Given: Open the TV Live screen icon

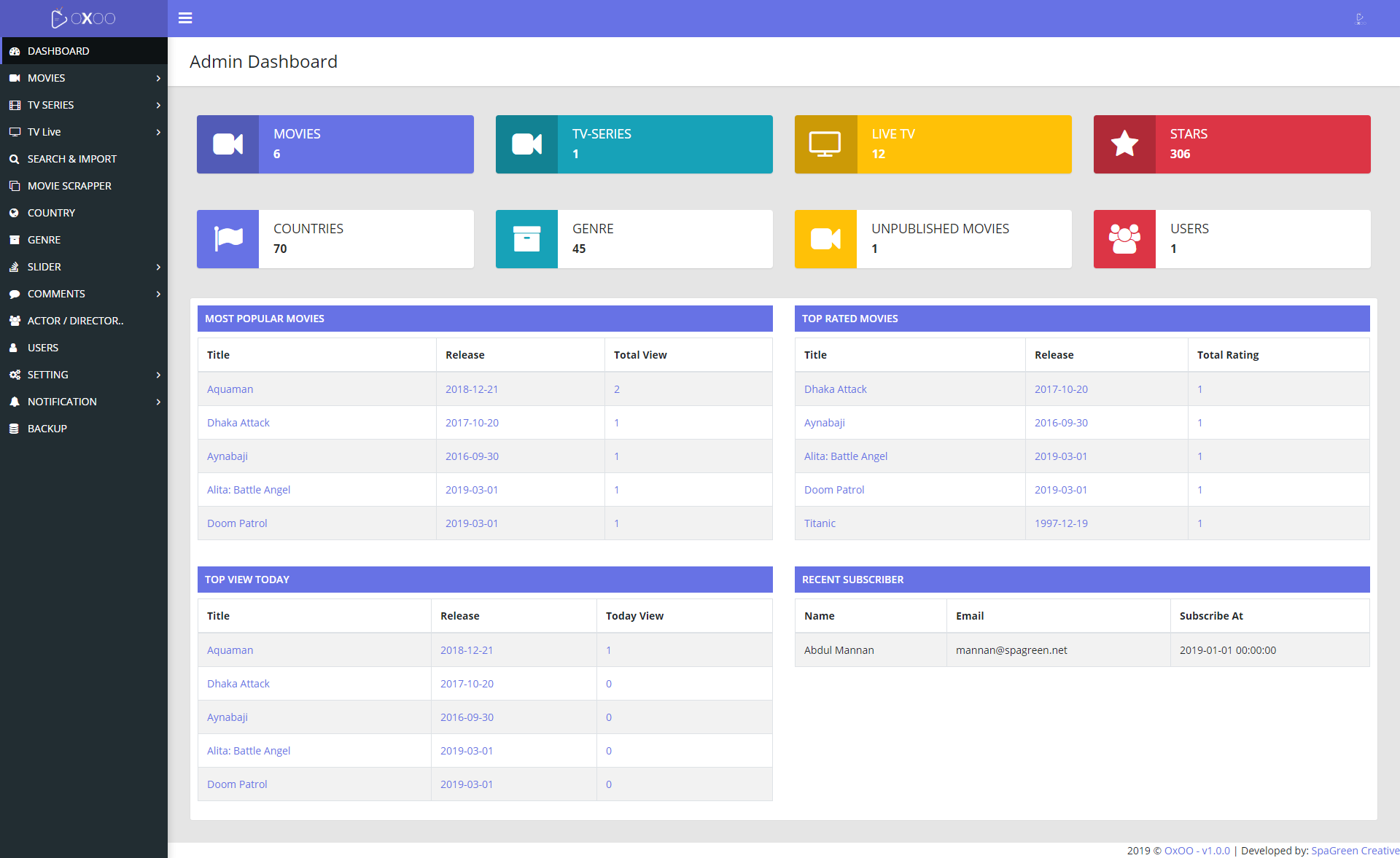Looking at the screenshot, I should (15, 132).
